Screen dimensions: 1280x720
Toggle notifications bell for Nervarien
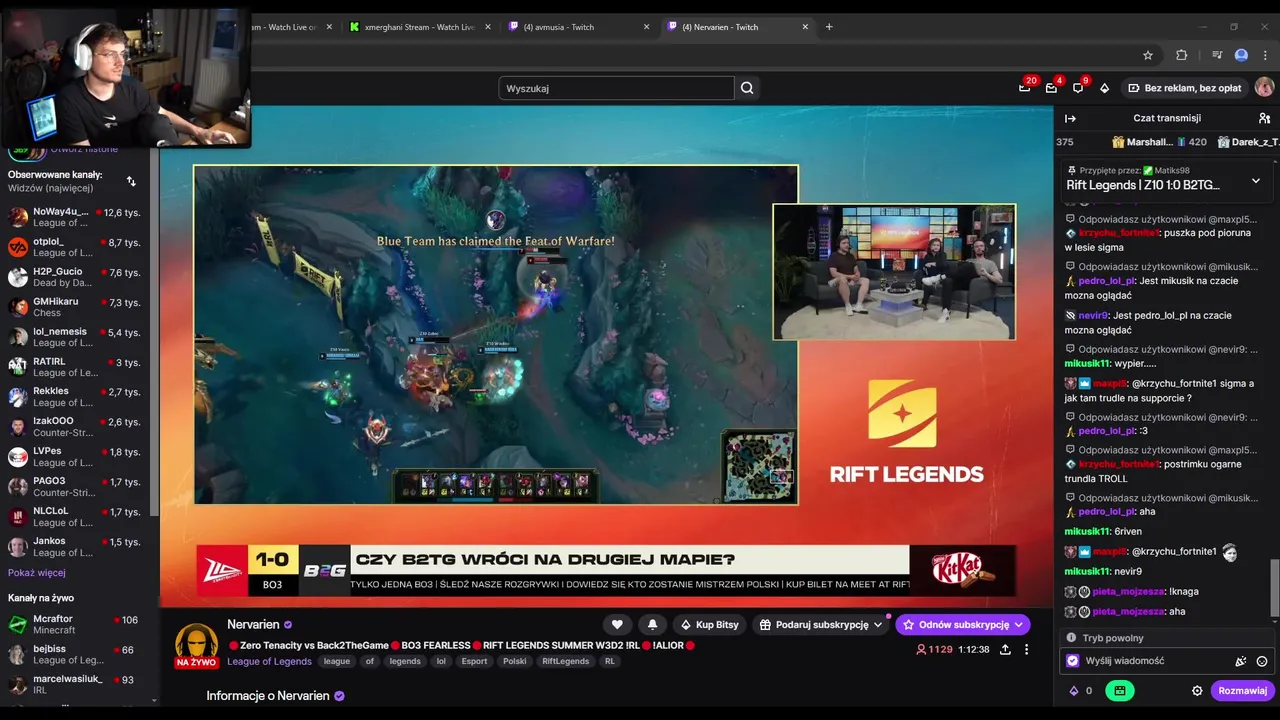[x=652, y=624]
